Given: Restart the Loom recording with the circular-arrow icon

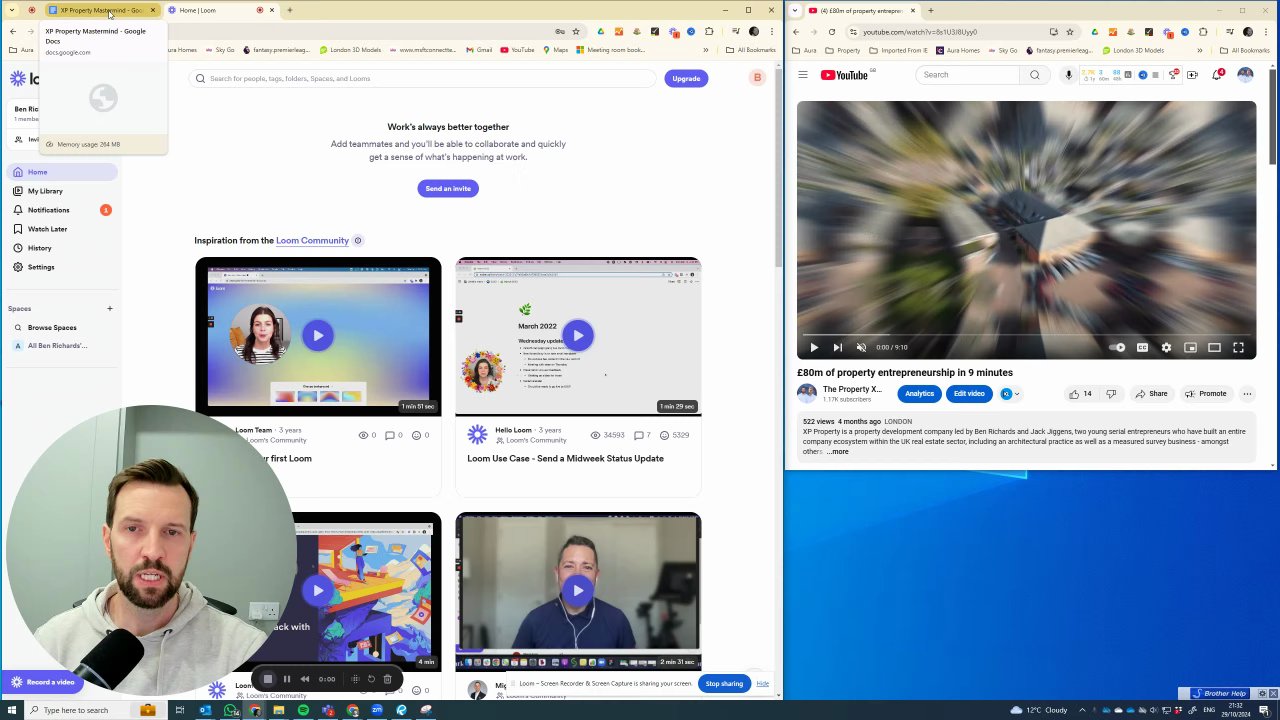Looking at the screenshot, I should point(371,679).
